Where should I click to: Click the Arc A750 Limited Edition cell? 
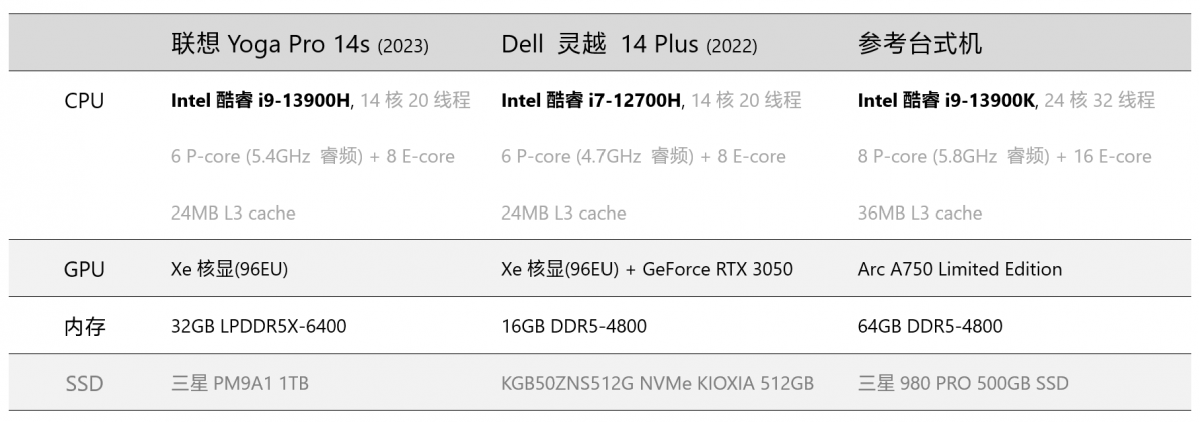960,269
